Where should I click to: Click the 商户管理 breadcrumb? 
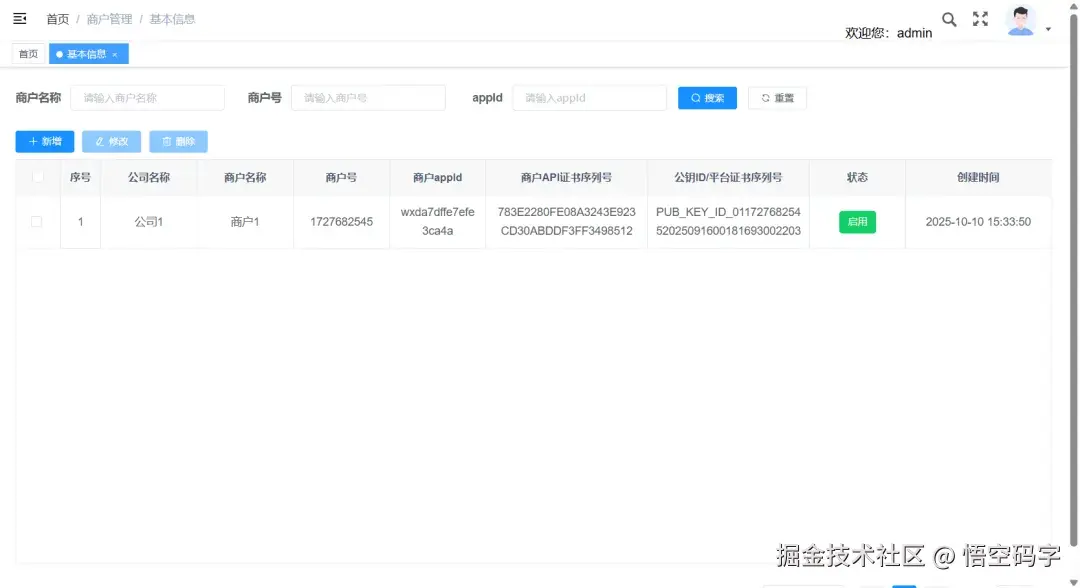pyautogui.click(x=109, y=19)
